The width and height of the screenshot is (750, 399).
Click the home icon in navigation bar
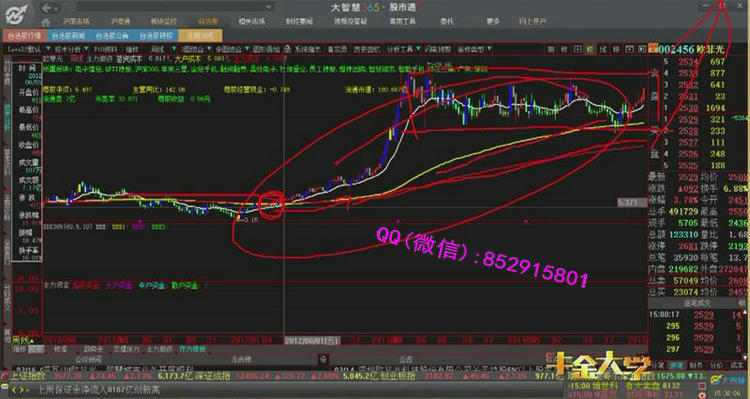tap(45, 22)
